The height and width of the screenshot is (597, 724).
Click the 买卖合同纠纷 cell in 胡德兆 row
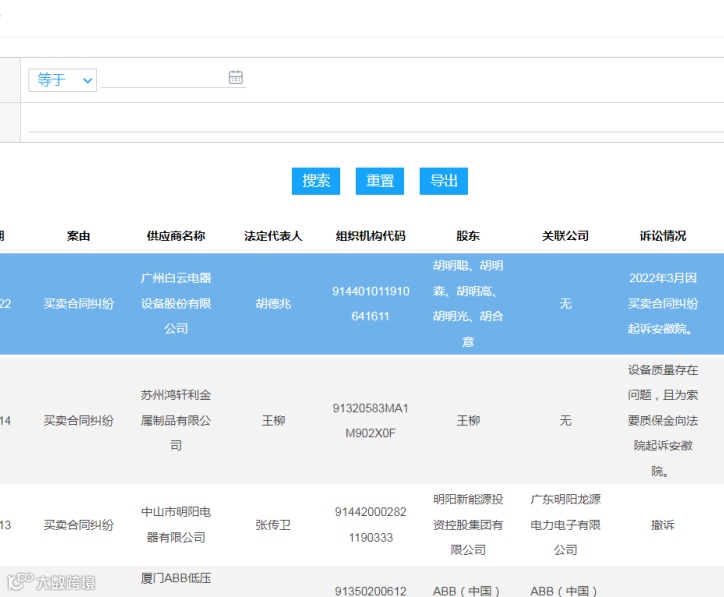pyautogui.click(x=78, y=303)
